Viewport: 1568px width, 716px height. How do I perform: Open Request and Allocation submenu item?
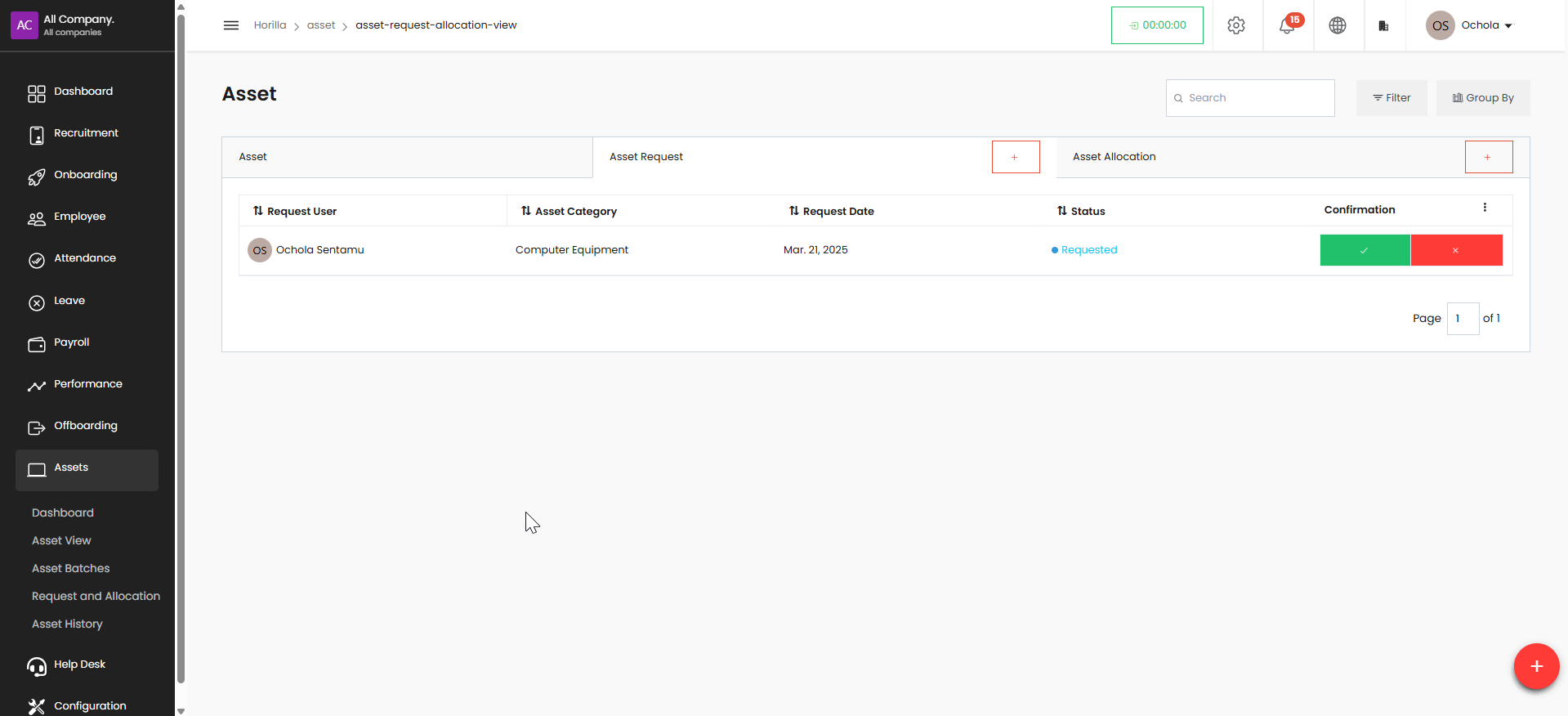[x=96, y=597]
